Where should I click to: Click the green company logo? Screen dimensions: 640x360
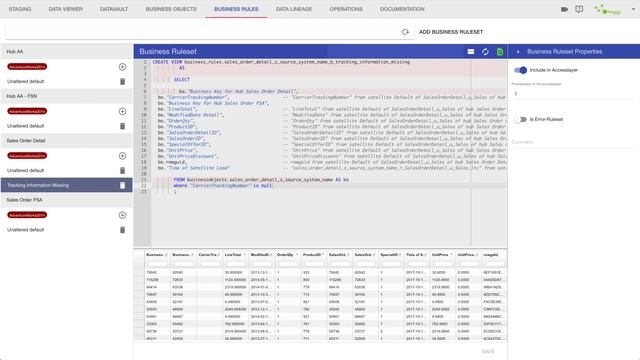tap(608, 10)
